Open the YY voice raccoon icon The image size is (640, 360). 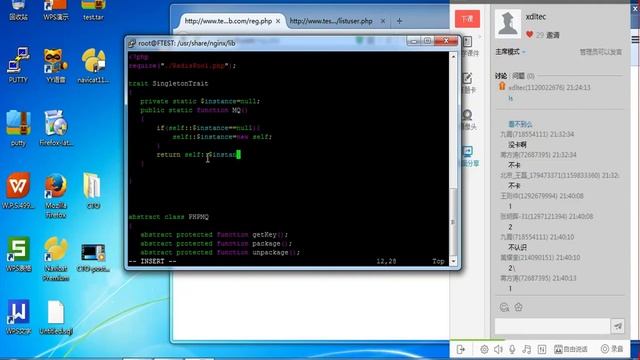pyautogui.click(x=56, y=65)
